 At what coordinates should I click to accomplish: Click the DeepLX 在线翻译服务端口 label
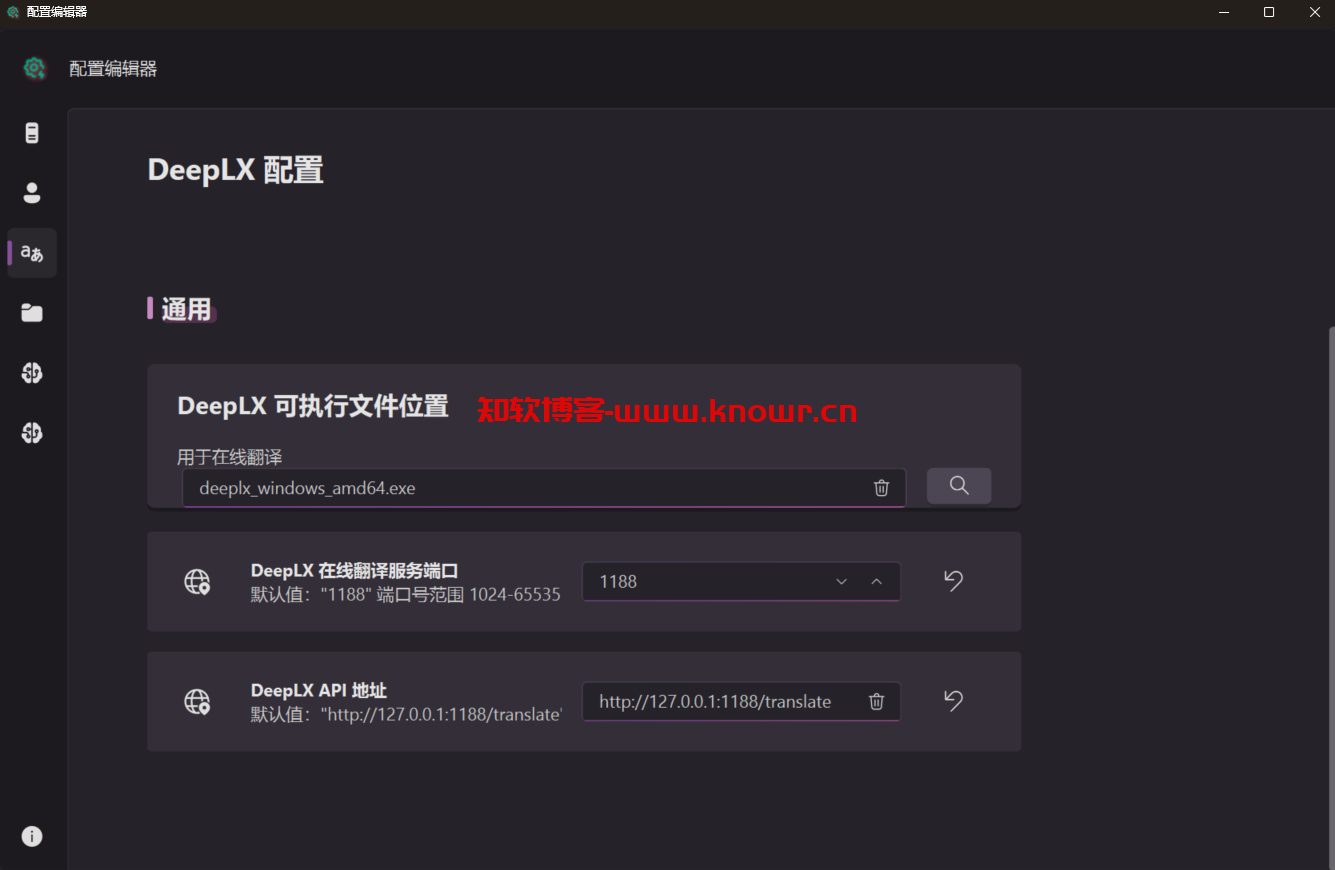tap(354, 571)
